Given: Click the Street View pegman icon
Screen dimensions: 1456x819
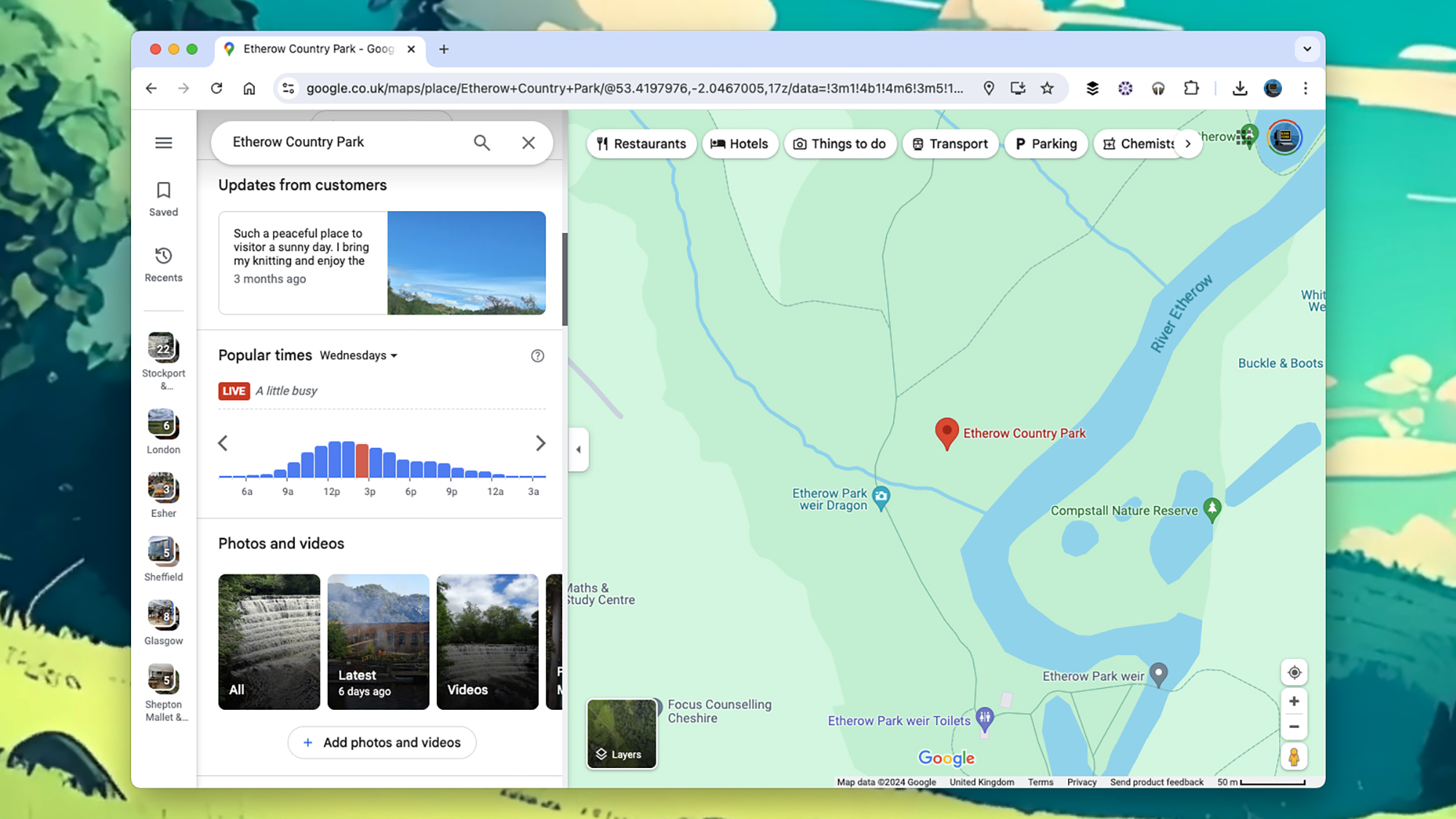Looking at the screenshot, I should pos(1293,757).
